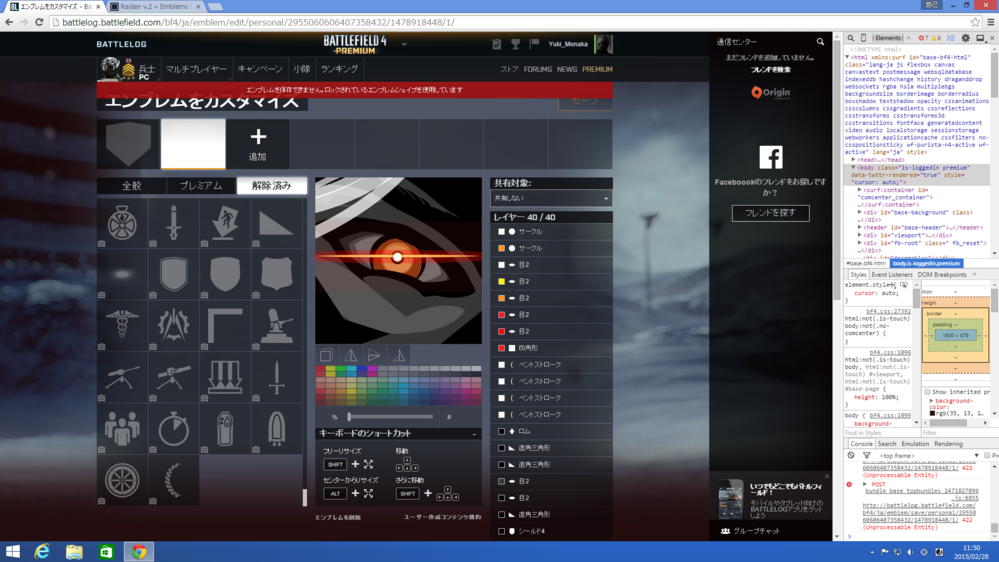Click the opacity percentage slider handle
The image size is (999, 562).
(x=349, y=417)
